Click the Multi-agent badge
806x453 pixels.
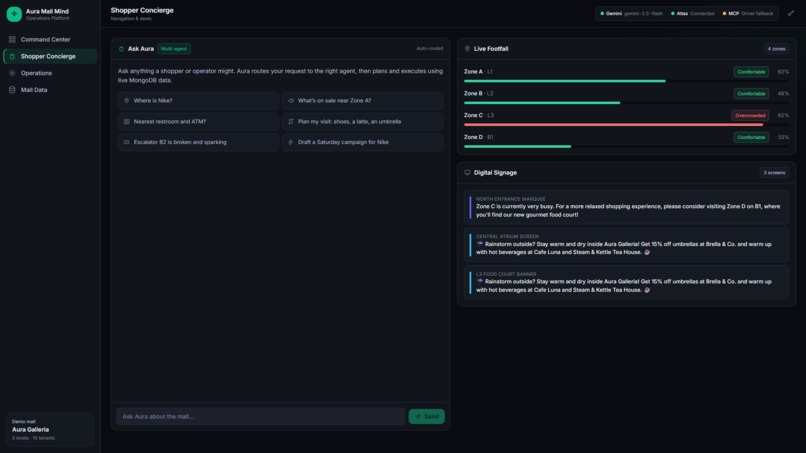coord(174,49)
